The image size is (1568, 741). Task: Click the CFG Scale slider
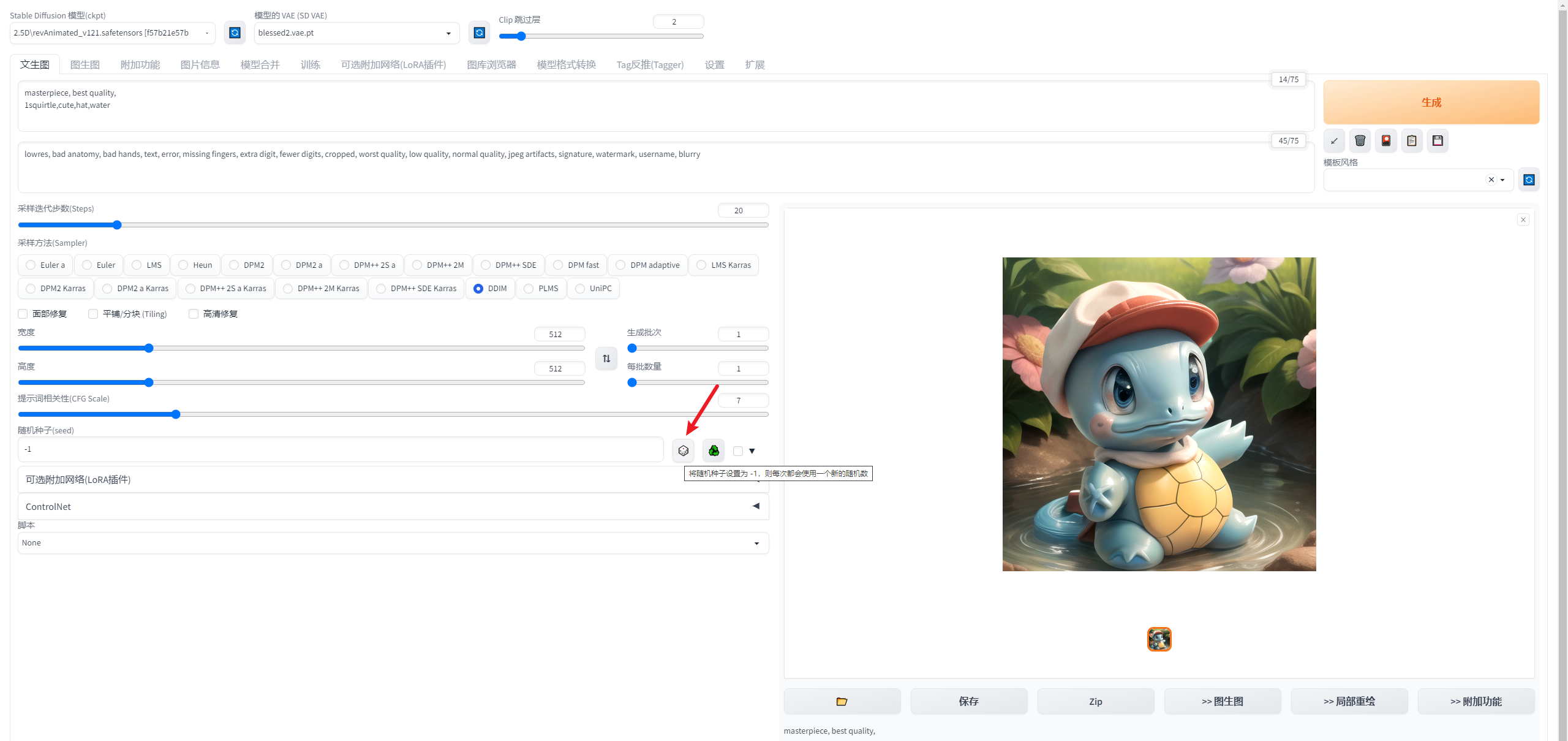[393, 414]
